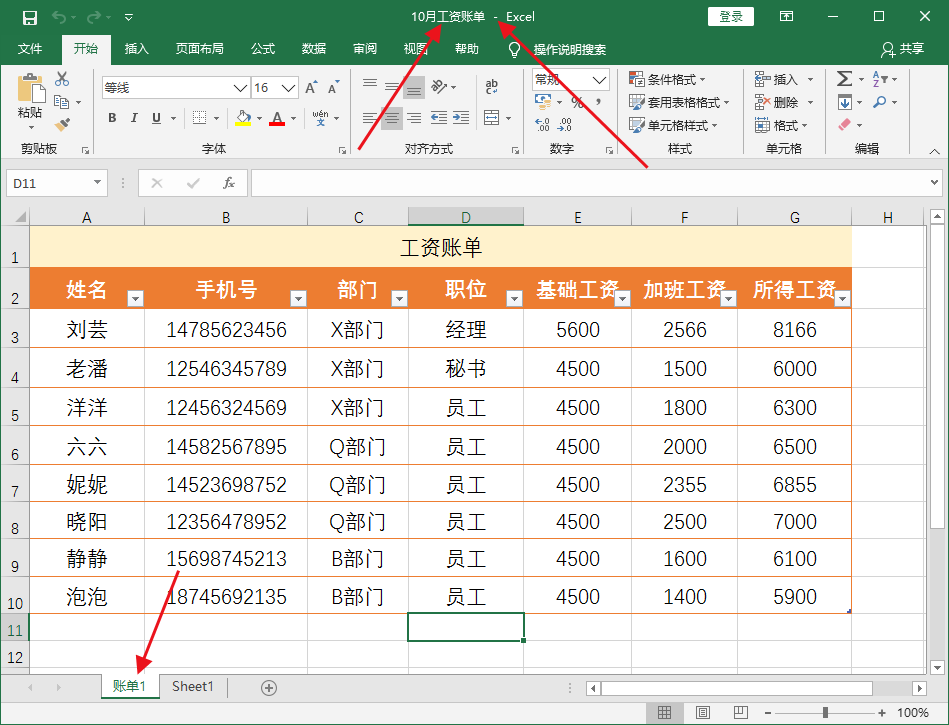Switch to the Sheet1 worksheet tab
The width and height of the screenshot is (949, 725).
192,687
